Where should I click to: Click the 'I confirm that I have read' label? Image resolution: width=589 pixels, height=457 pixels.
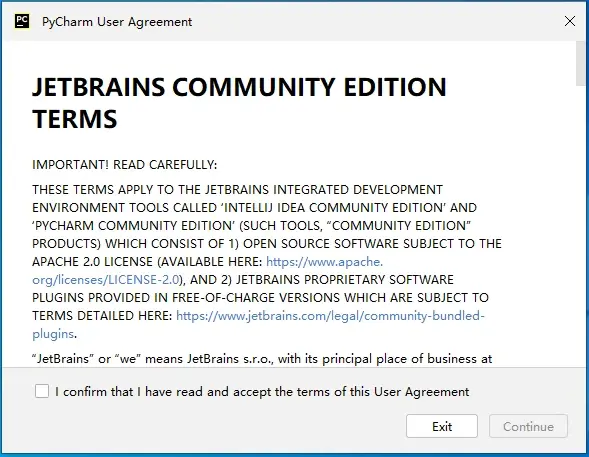point(262,392)
